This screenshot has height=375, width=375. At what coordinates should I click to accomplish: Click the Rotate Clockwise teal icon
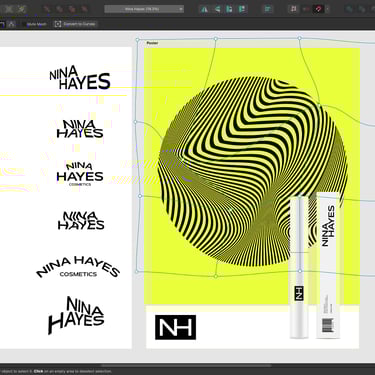click(242, 9)
